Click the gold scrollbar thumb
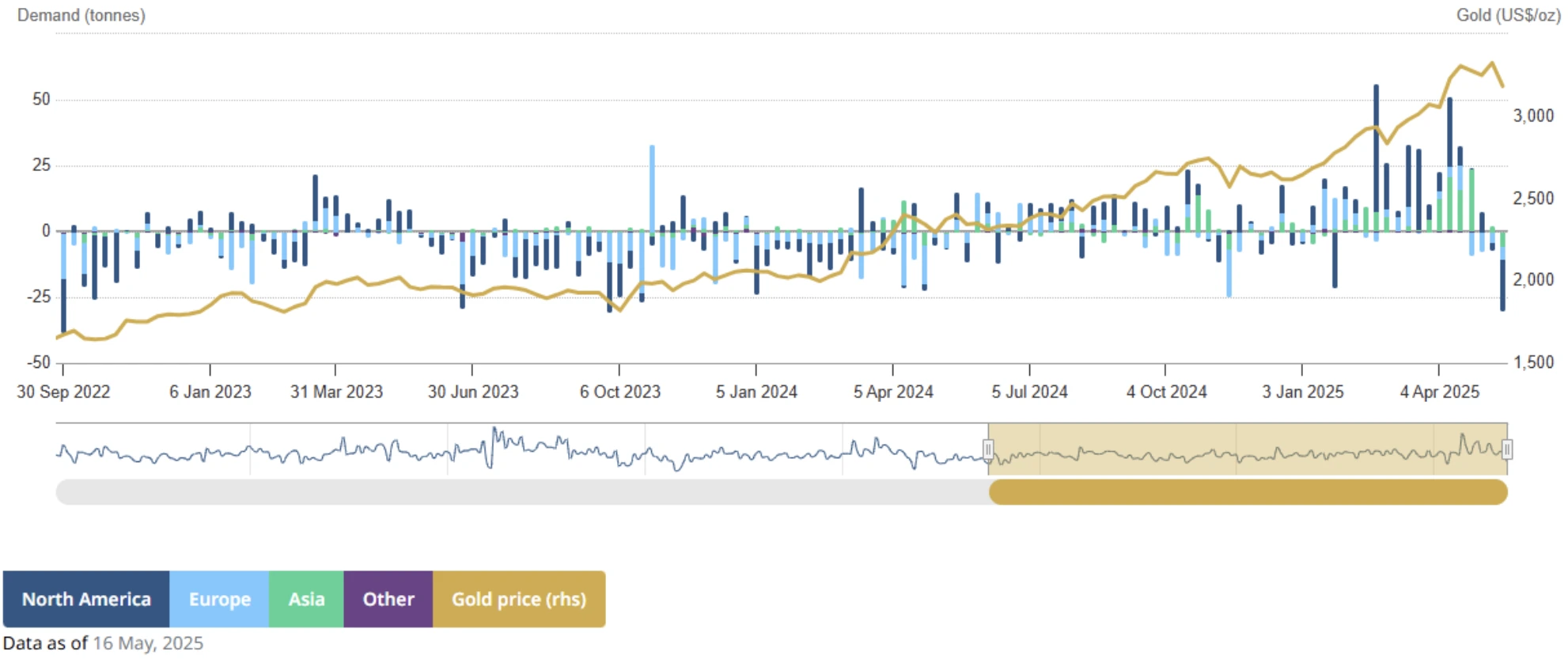 pyautogui.click(x=1248, y=492)
